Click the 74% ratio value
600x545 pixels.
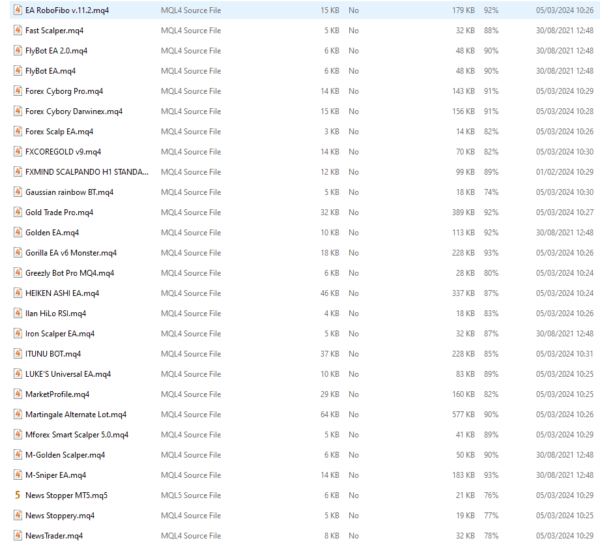pyautogui.click(x=491, y=192)
